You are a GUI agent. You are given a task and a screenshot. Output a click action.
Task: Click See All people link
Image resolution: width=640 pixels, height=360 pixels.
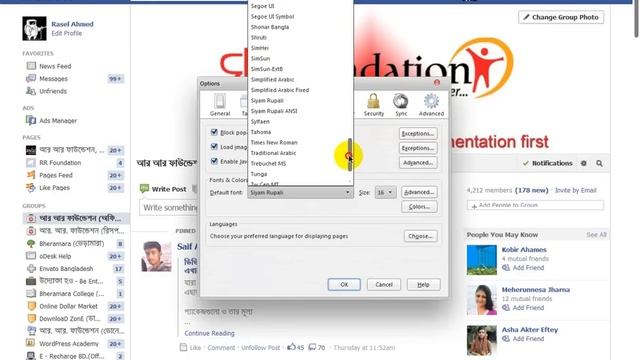[x=596, y=235]
